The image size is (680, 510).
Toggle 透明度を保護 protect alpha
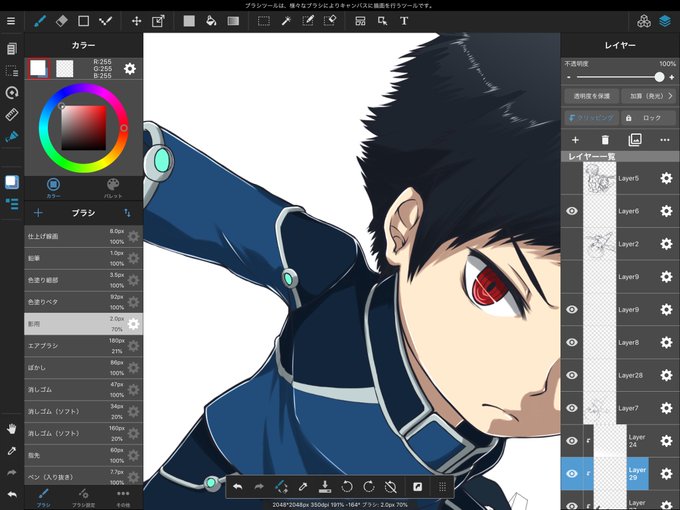point(592,96)
